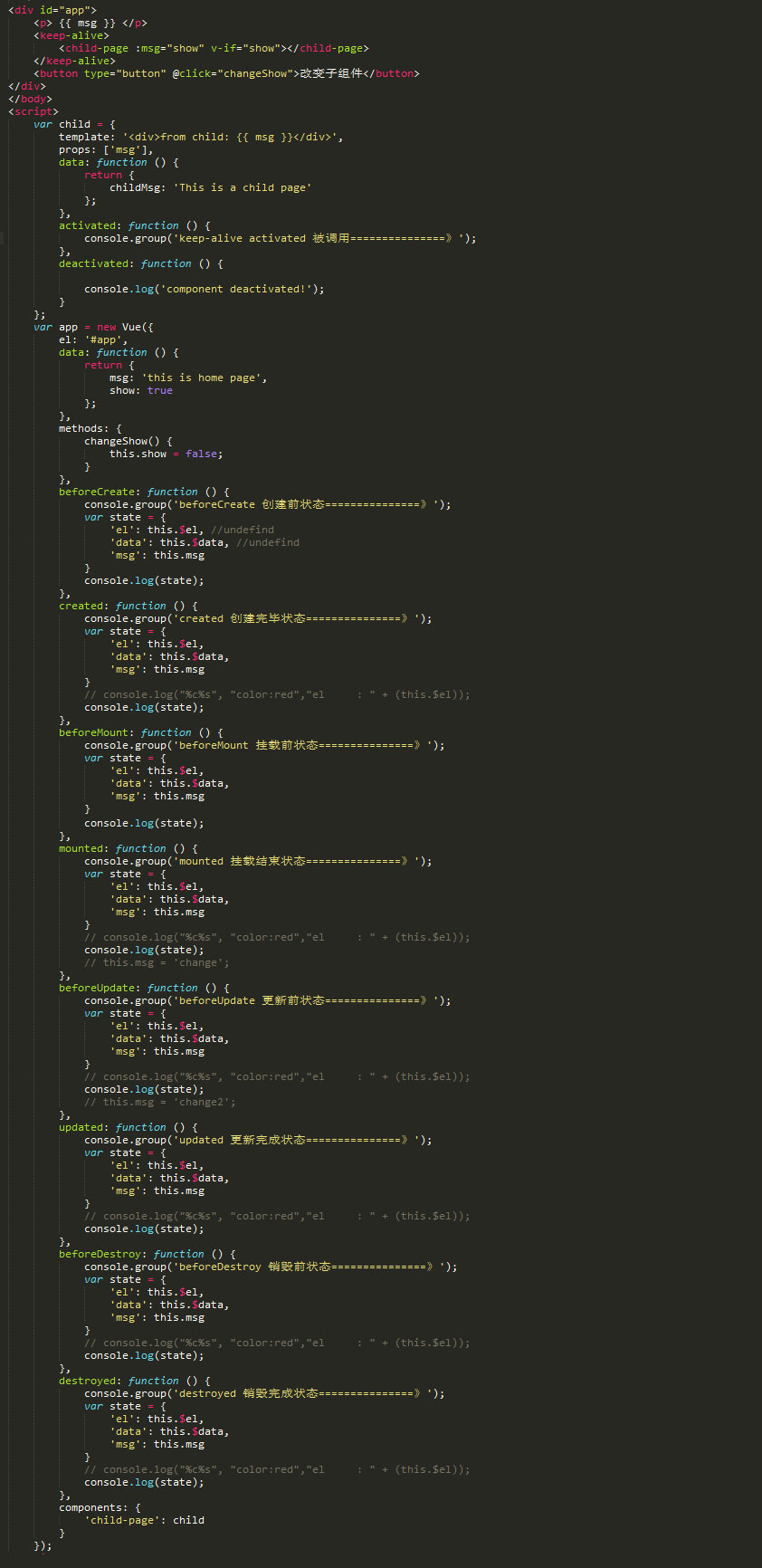762x1568 pixels.
Task: Click the closing </body> tag
Action: pos(30,99)
